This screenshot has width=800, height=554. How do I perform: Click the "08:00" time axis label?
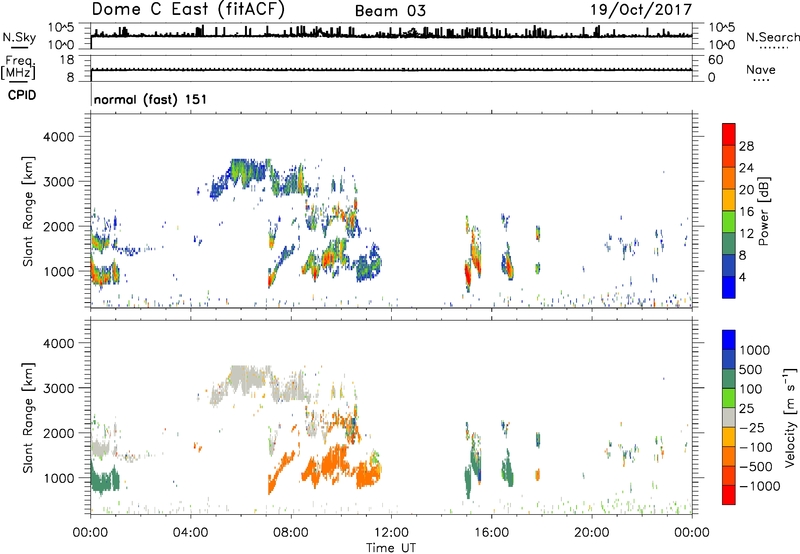tap(291, 533)
